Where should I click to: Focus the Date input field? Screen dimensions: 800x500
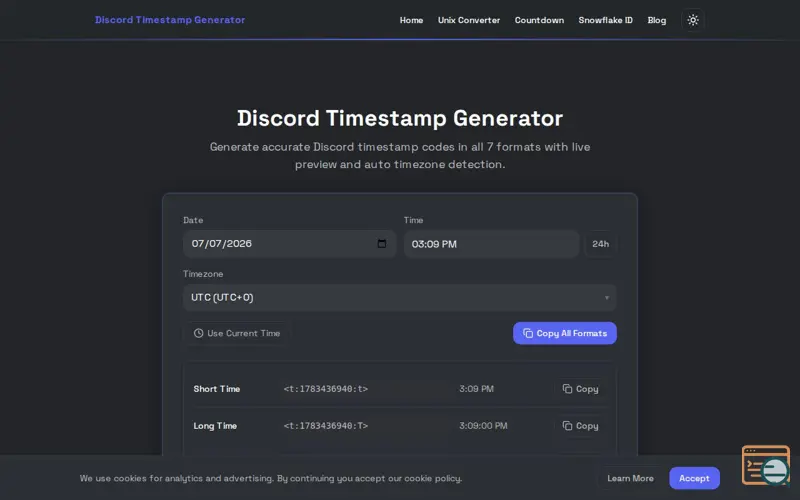(289, 244)
